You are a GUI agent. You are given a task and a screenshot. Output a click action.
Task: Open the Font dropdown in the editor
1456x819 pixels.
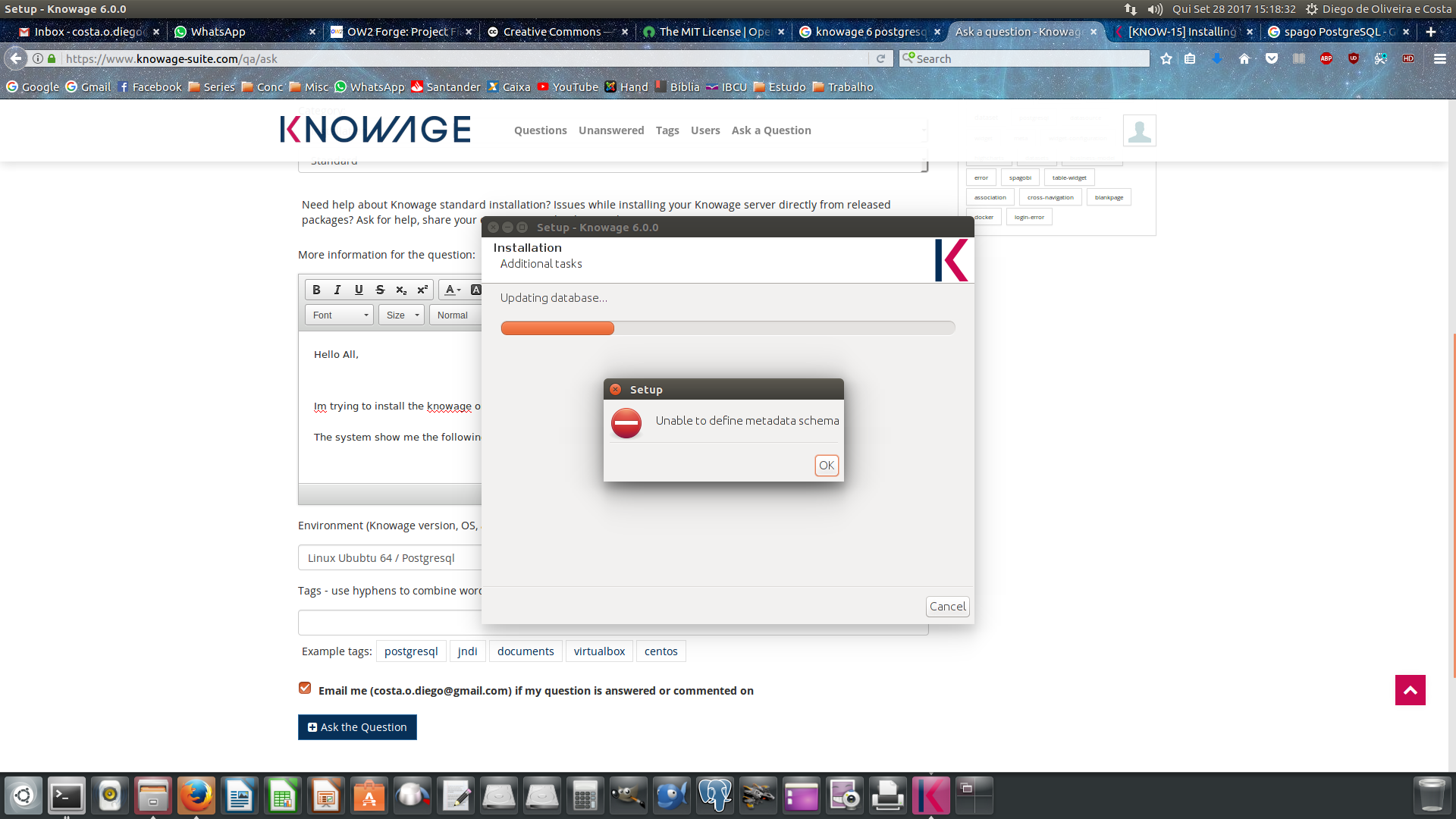(339, 315)
